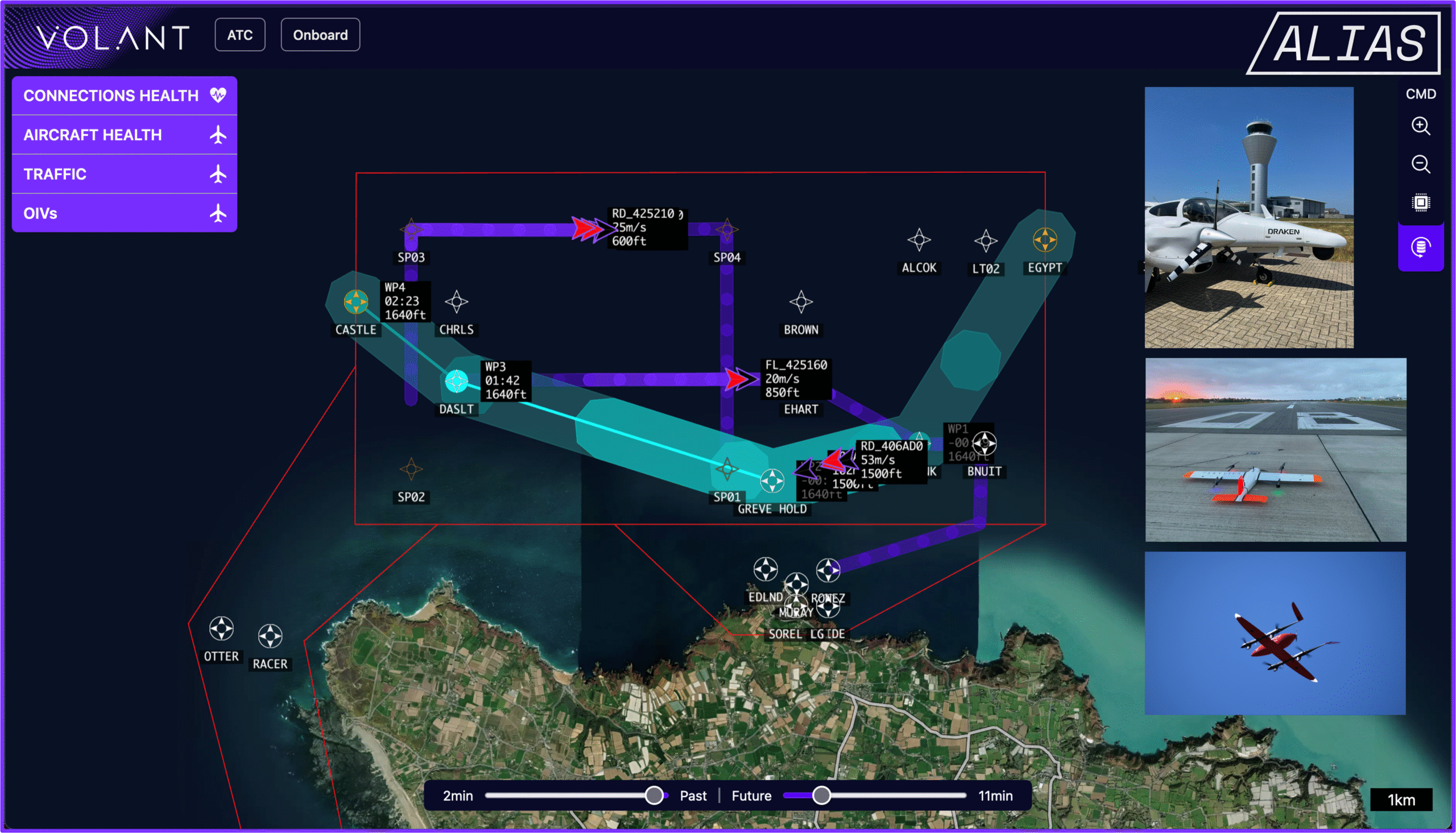Click the SOREL waypoint label
Viewport: 1456px width, 833px height.
[785, 634]
